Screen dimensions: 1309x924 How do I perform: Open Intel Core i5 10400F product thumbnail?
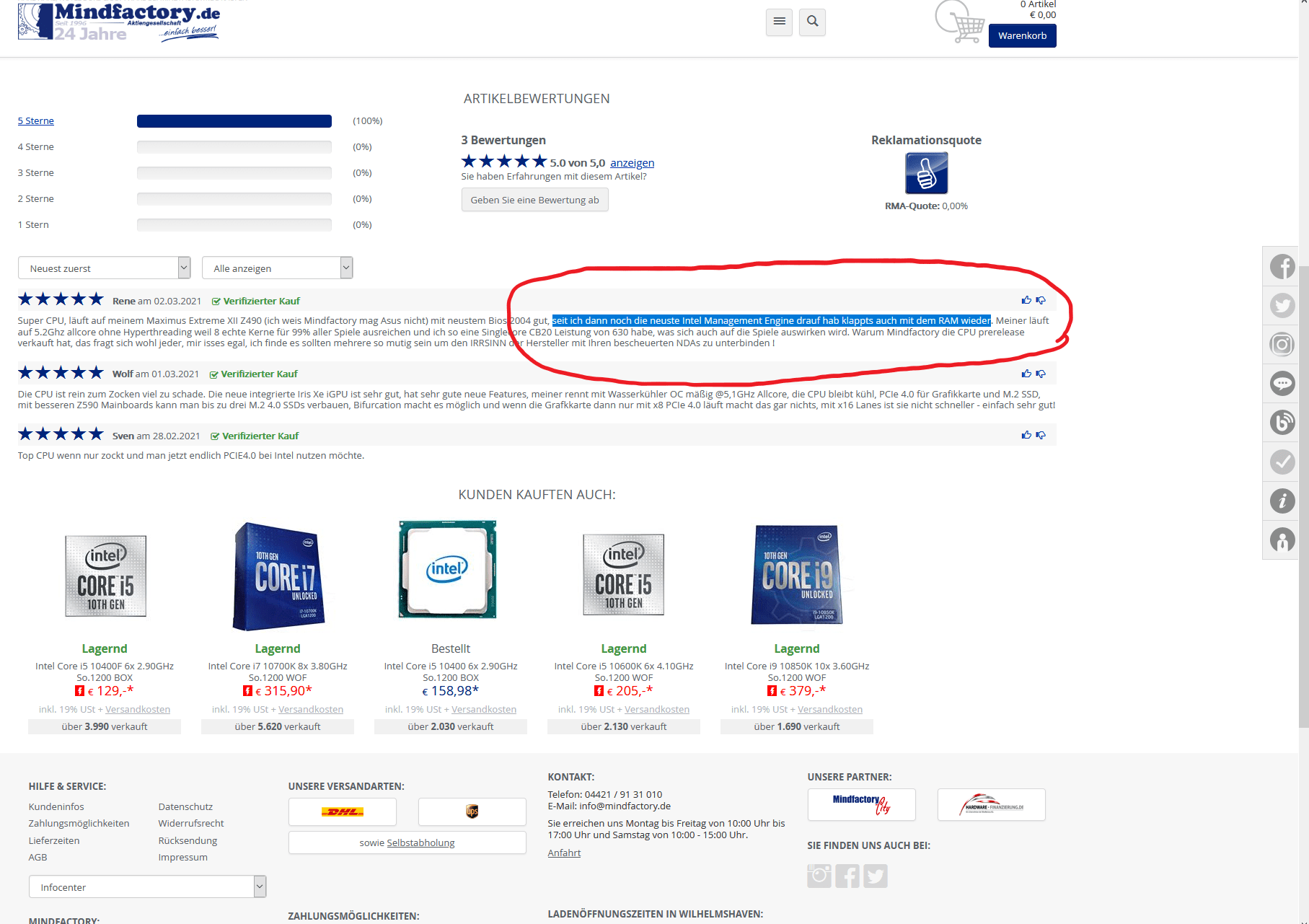click(105, 576)
